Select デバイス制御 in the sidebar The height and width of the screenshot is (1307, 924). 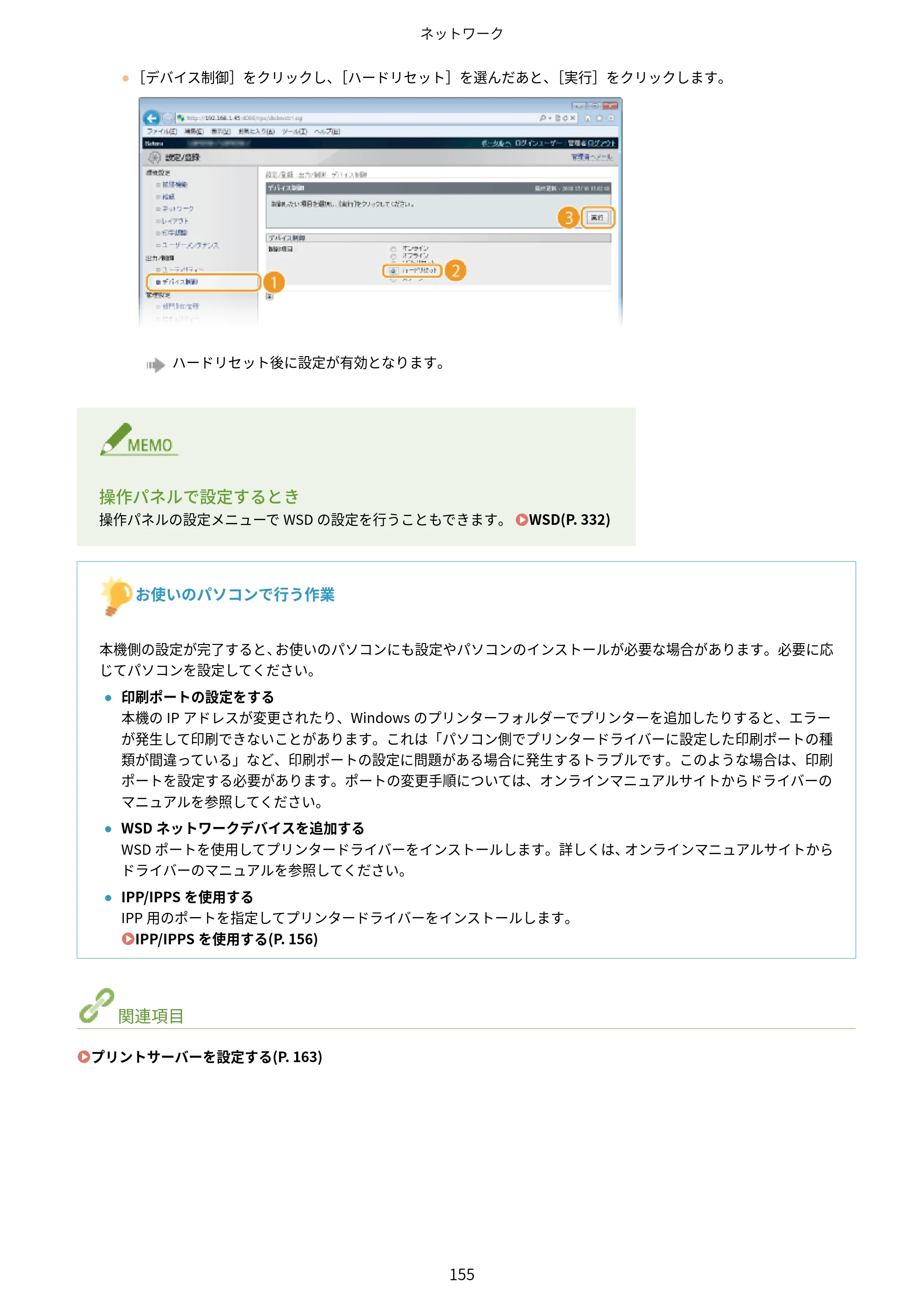click(180, 282)
